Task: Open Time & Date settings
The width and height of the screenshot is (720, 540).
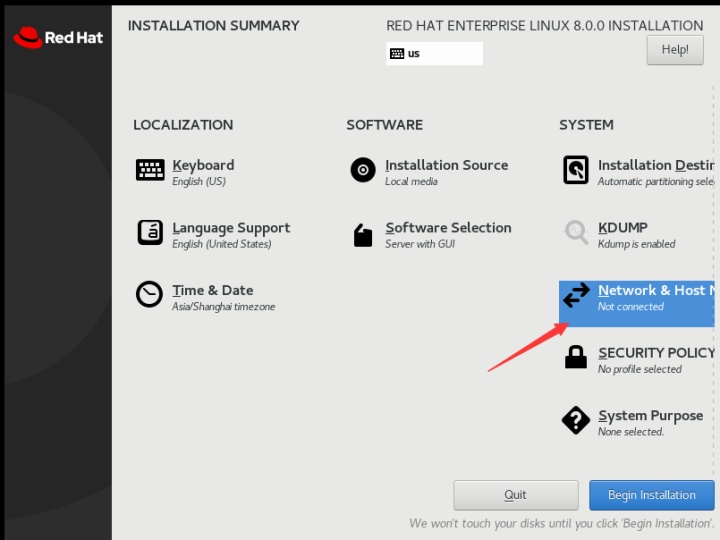Action: click(x=213, y=290)
